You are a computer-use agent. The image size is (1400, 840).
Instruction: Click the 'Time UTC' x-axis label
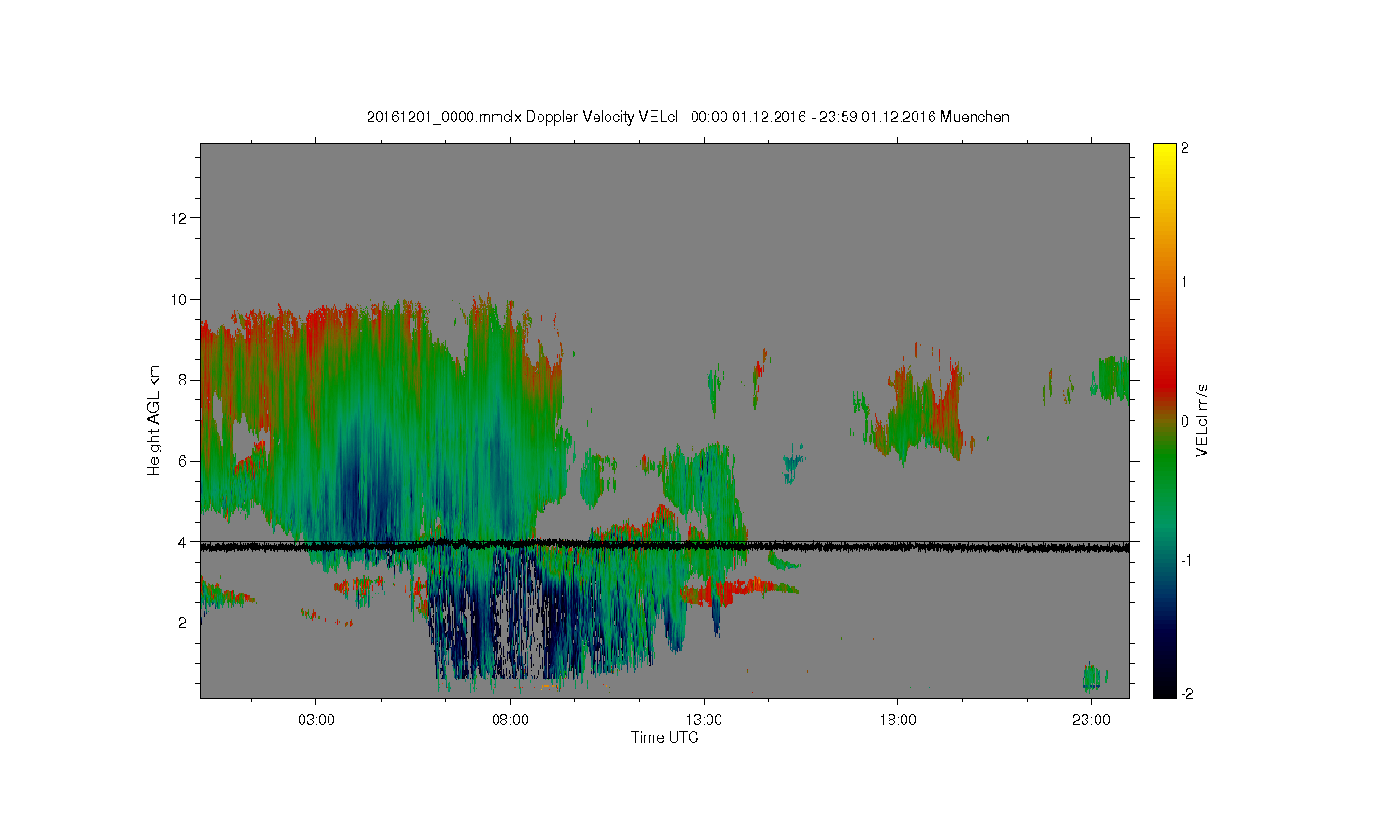click(665, 737)
